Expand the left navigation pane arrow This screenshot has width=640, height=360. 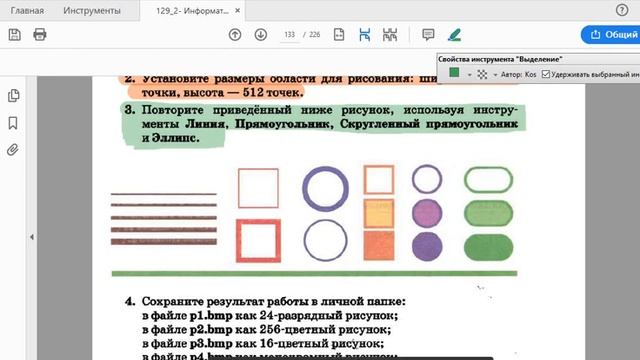32,237
